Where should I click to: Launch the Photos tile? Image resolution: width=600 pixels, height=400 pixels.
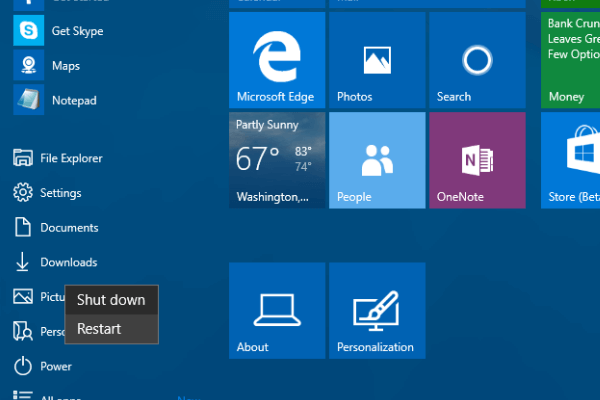coord(377,60)
